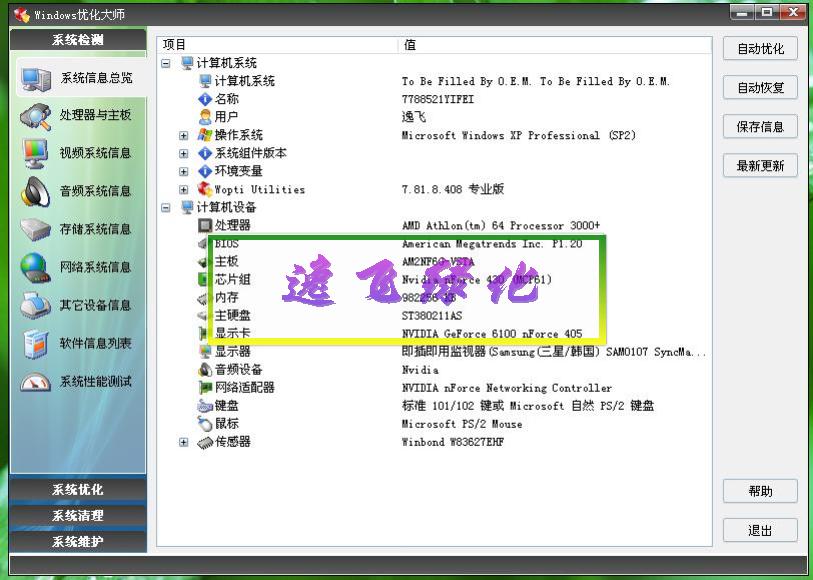Viewport: 813px width, 580px height.
Task: Select 处理器与主板 sidebar label
Action: point(95,115)
